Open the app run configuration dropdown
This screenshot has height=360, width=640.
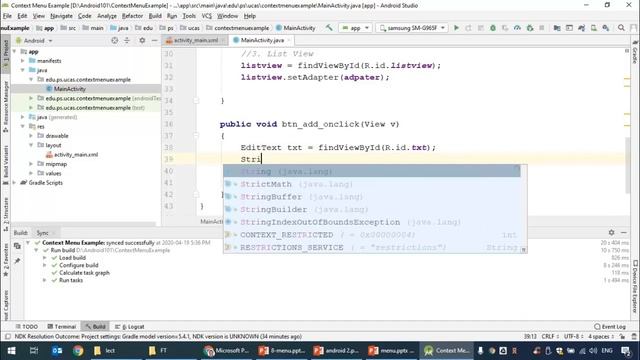pyautogui.click(x=355, y=28)
